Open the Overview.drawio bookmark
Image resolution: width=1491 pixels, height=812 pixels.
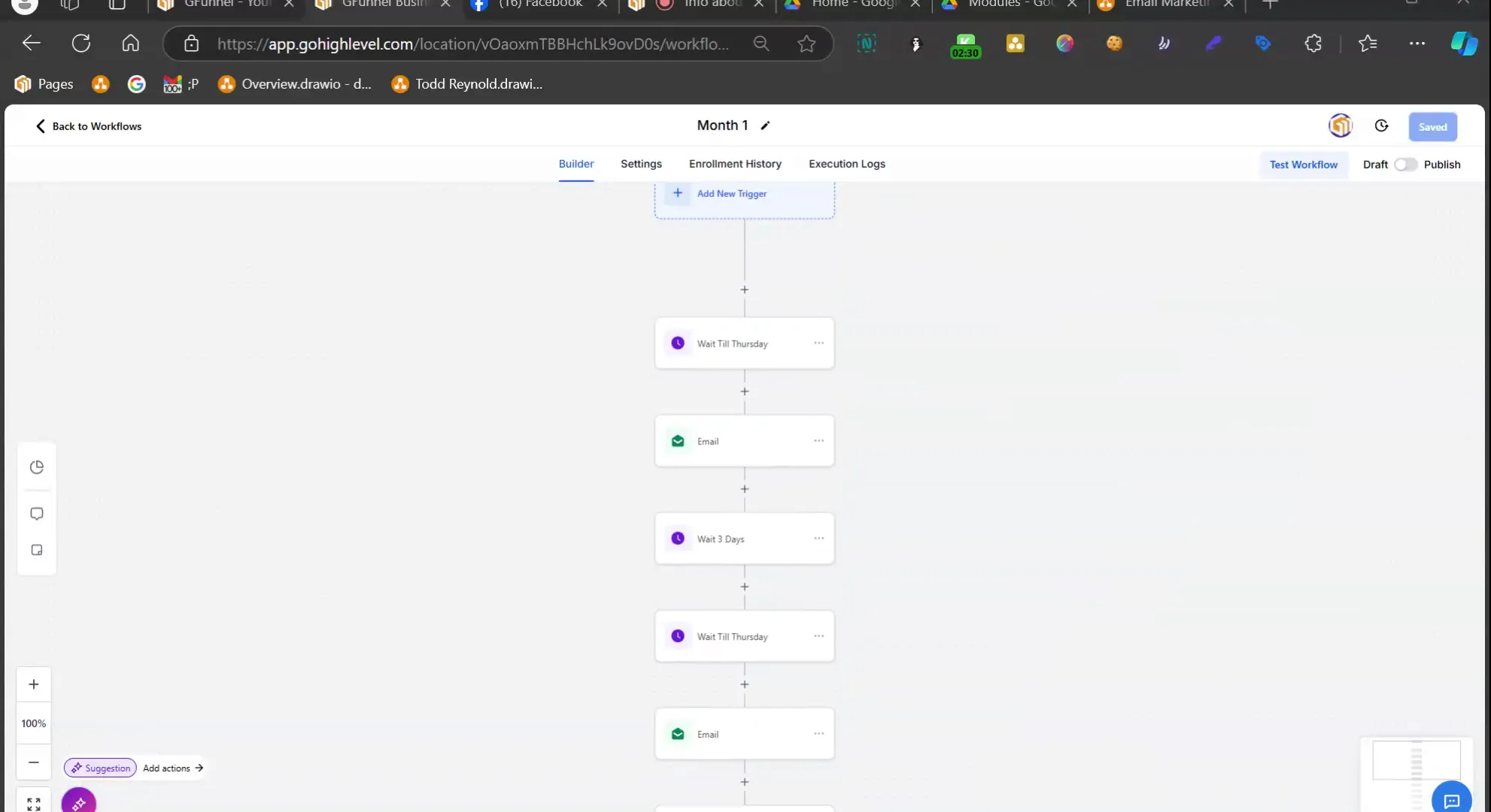pyautogui.click(x=295, y=84)
